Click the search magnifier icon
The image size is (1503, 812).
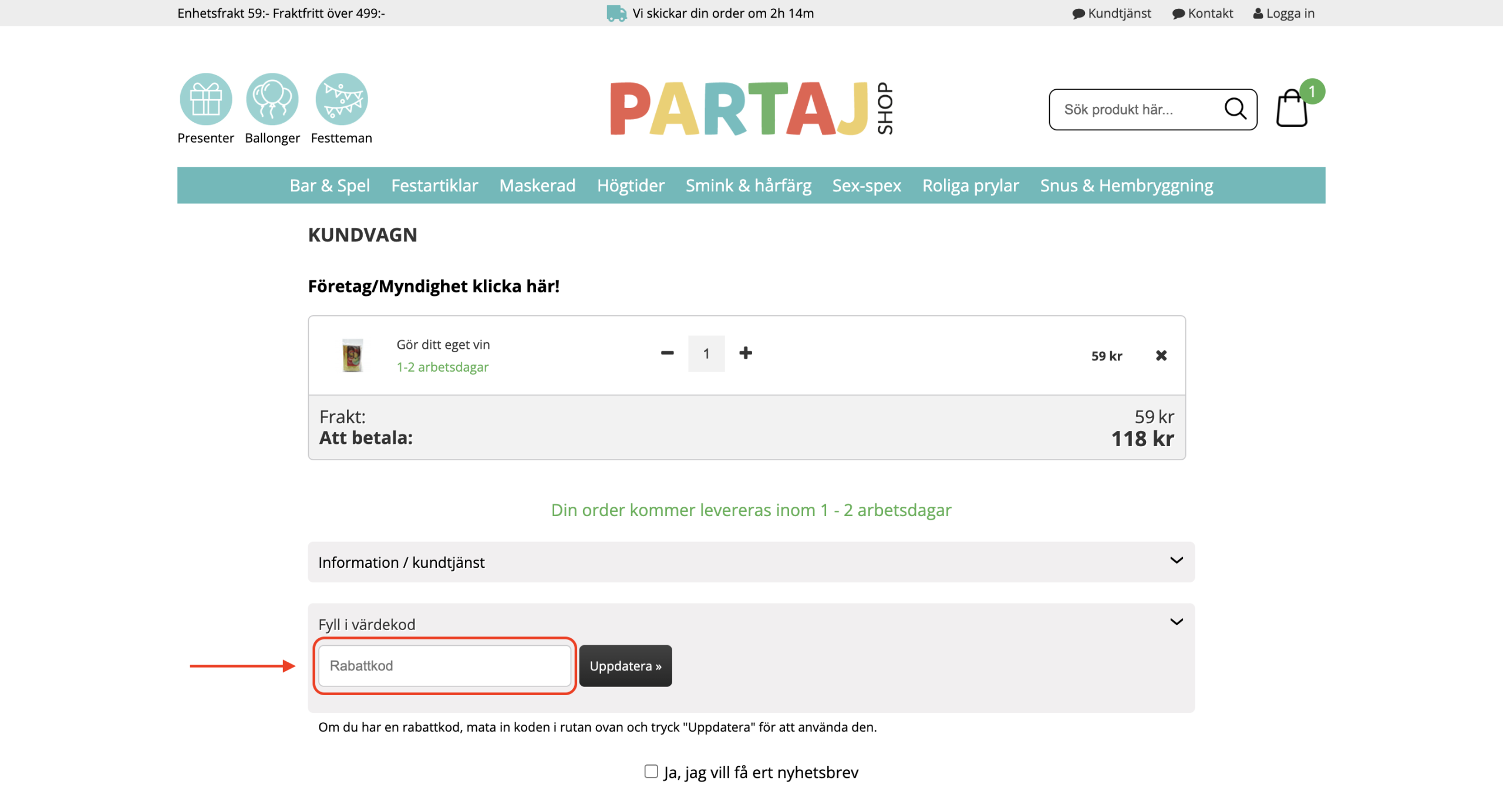[1235, 109]
